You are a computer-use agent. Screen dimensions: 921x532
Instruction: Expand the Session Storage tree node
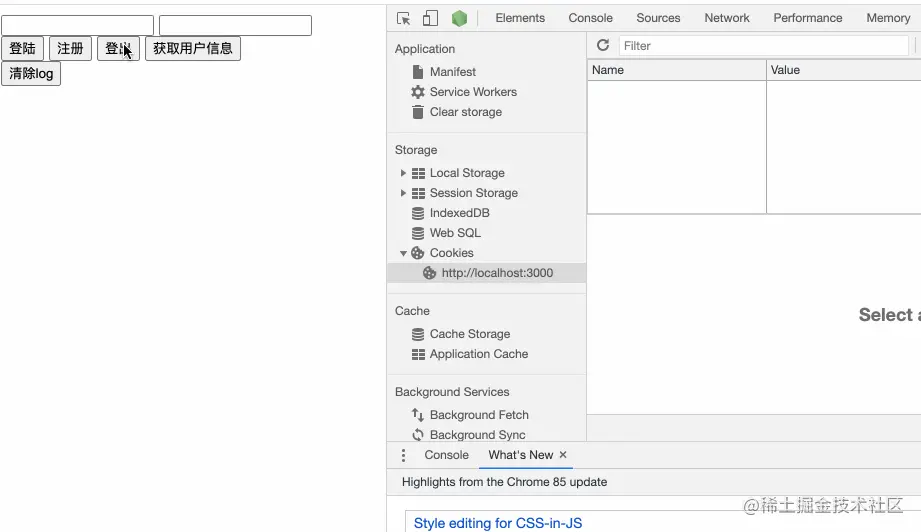coord(403,193)
